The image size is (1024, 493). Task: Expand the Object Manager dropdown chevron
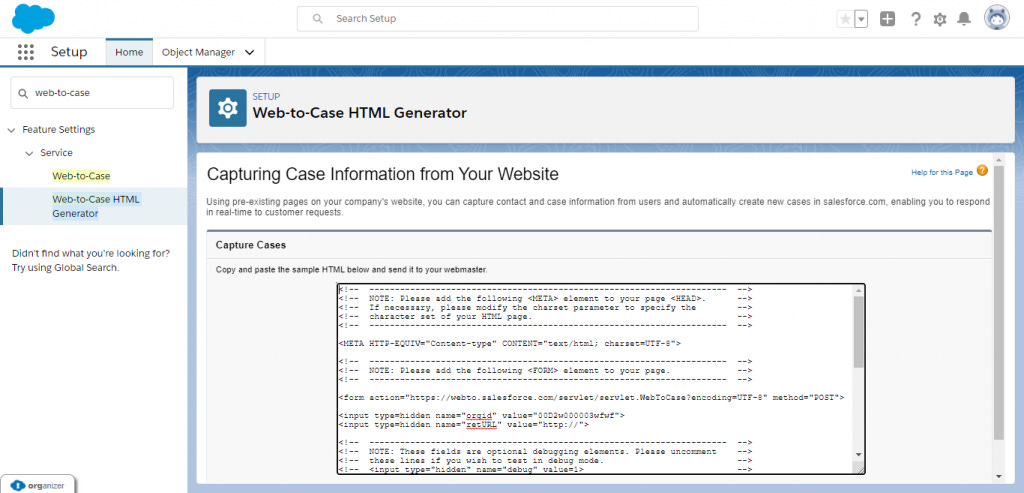coord(249,53)
